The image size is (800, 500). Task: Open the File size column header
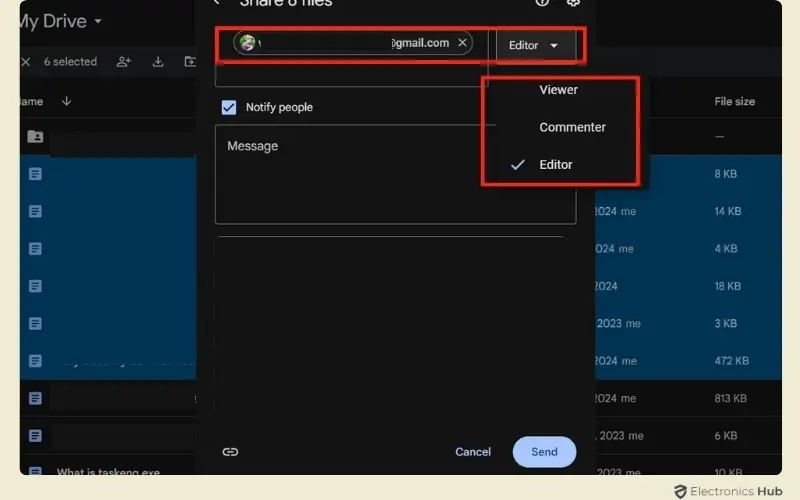734,102
